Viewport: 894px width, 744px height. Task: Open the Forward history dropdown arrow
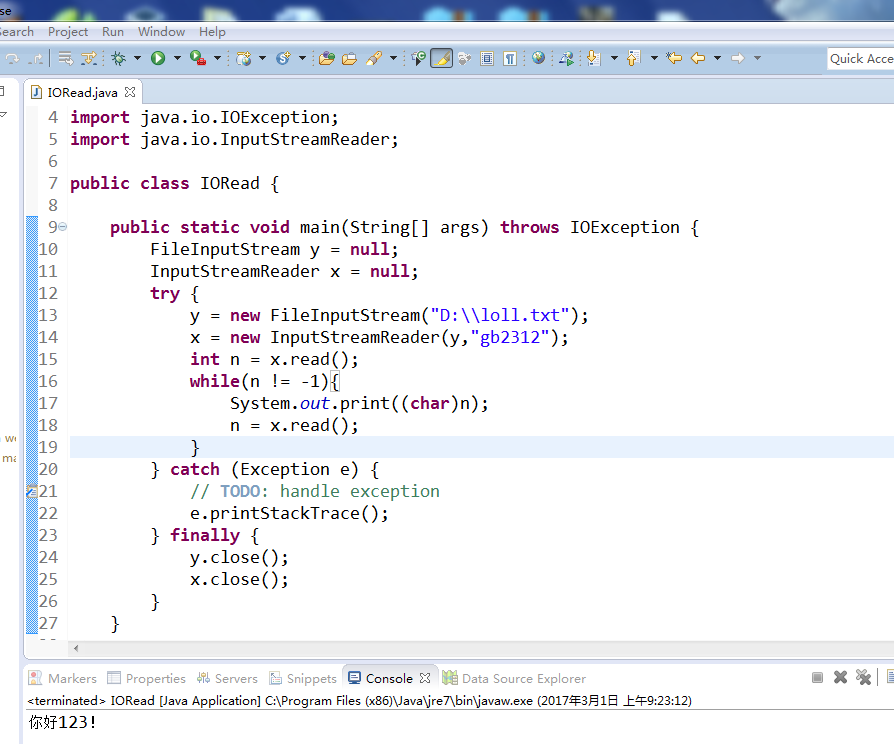pos(758,58)
